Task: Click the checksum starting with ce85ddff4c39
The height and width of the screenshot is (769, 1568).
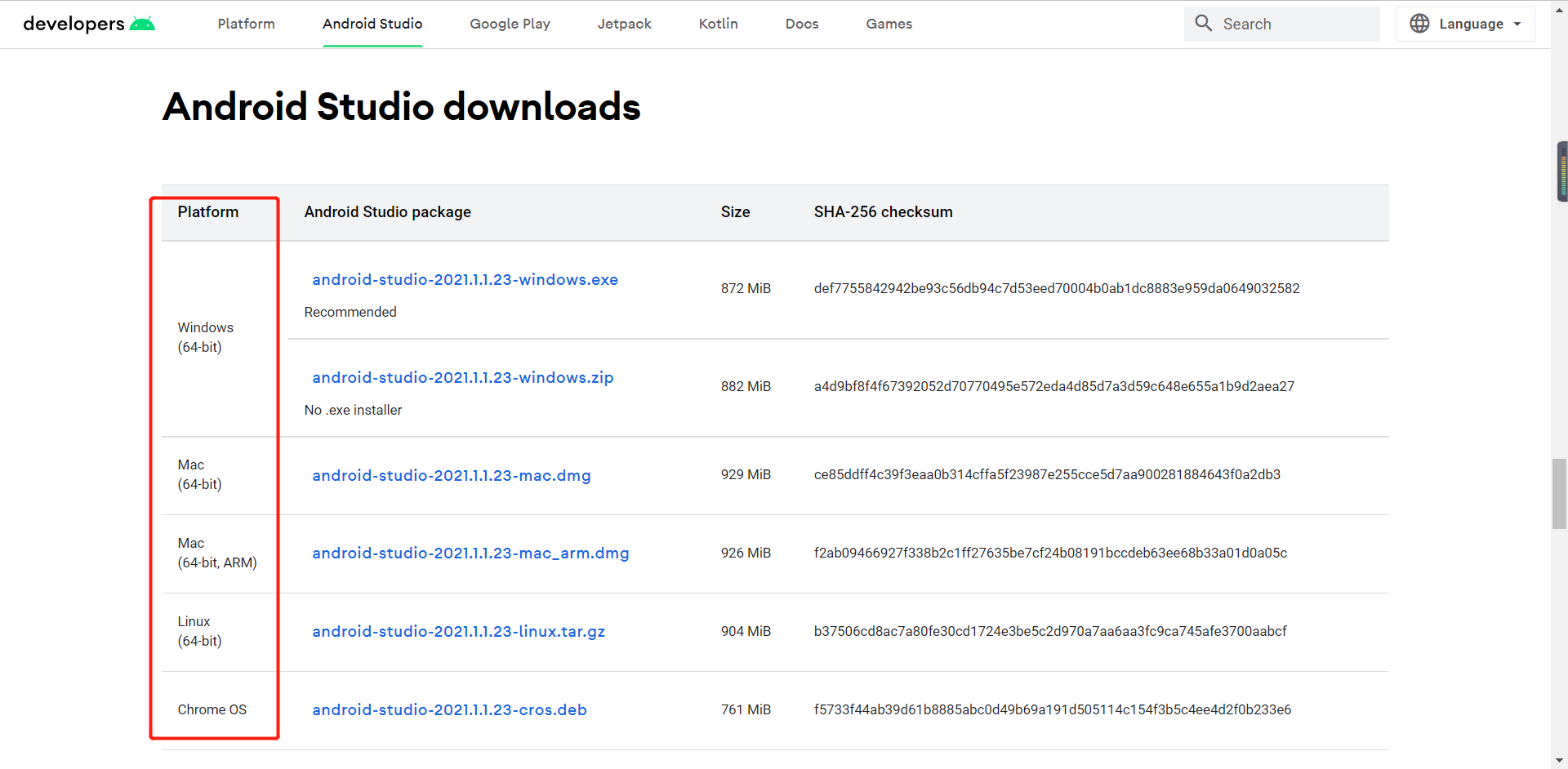Action: 1047,474
